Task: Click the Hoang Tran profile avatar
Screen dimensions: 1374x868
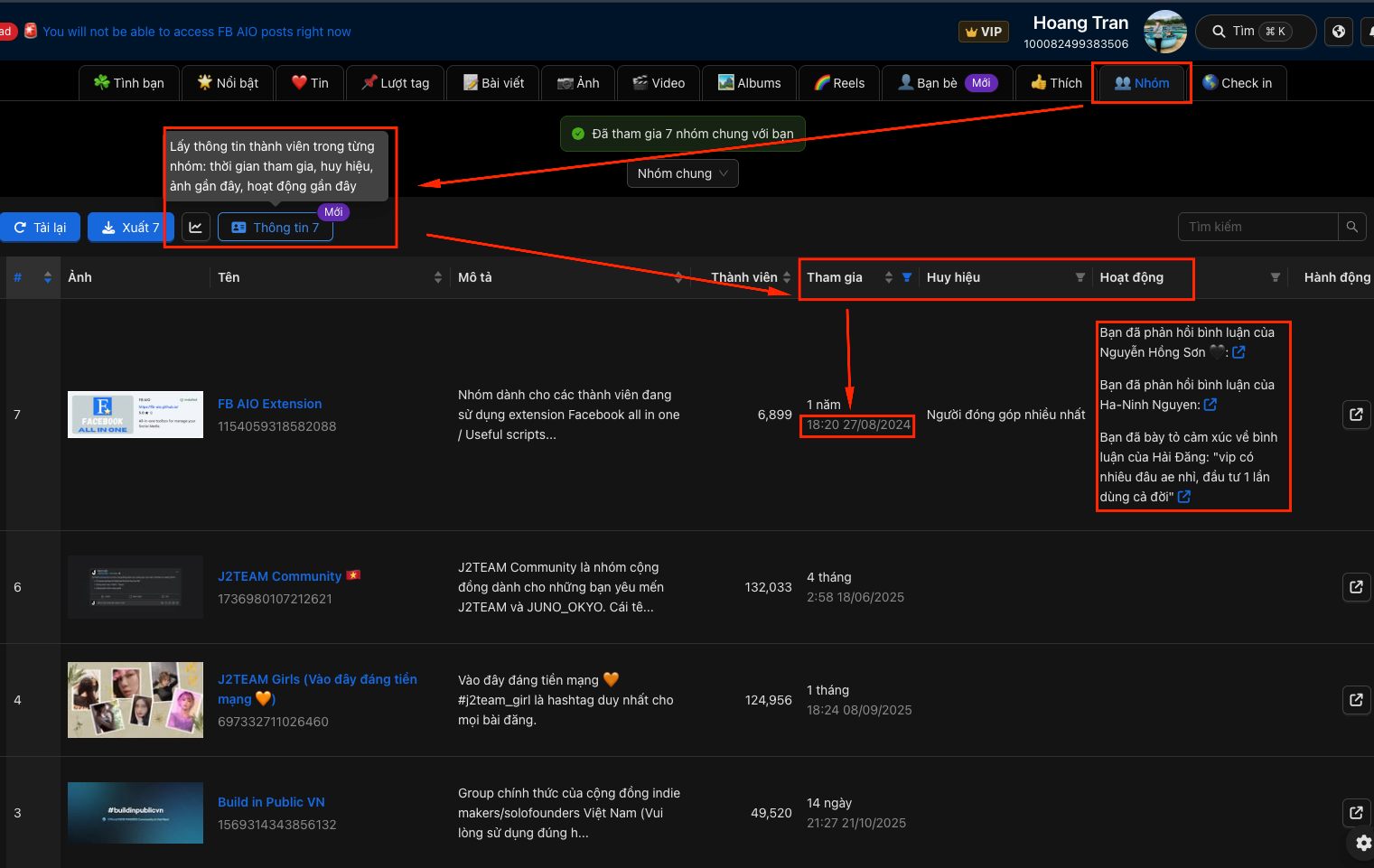Action: 1165,32
